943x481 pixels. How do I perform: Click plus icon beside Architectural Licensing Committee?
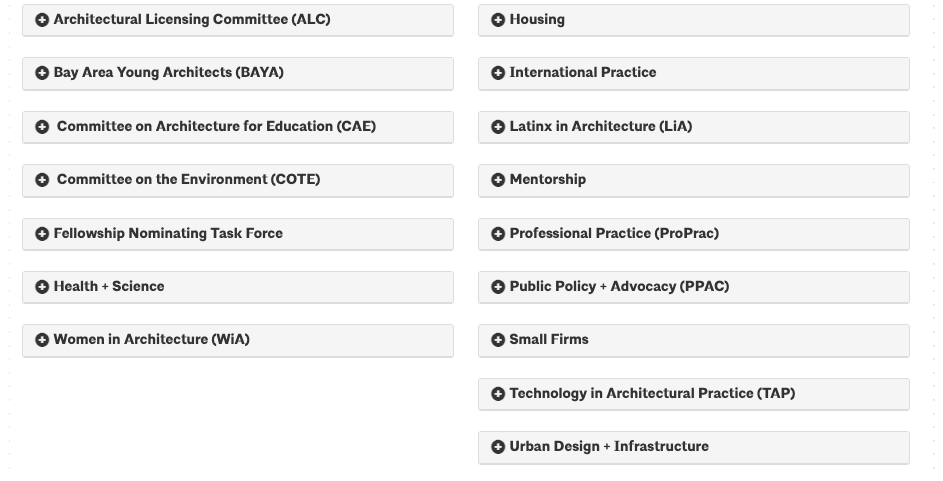[x=42, y=20]
